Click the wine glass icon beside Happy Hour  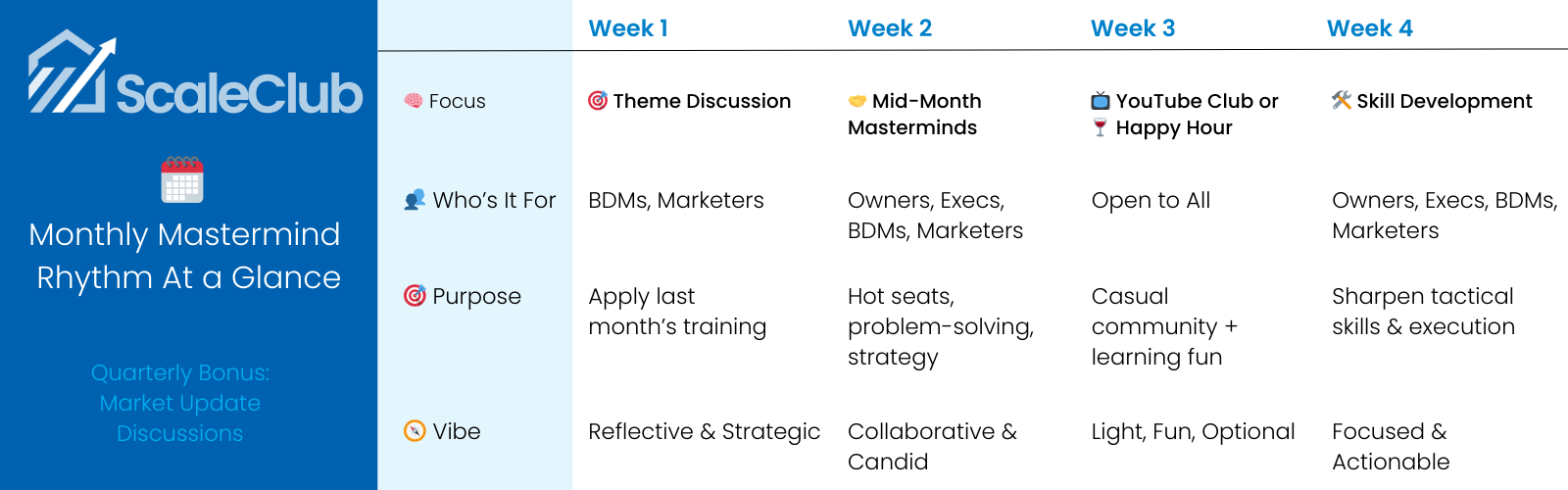tap(1101, 127)
